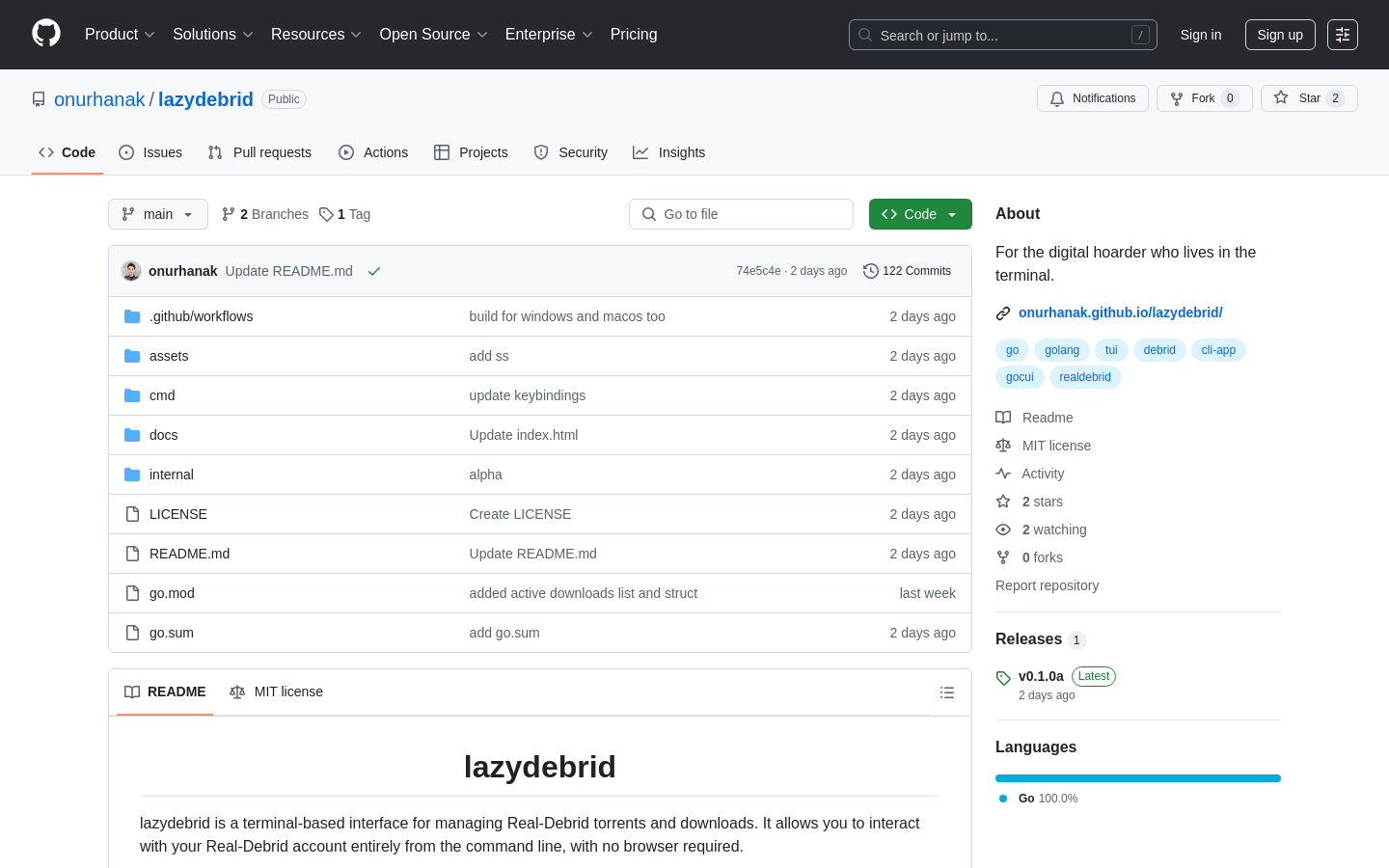Screen dimensions: 1389x868
Task: Click the repository icon before onurhanak
Action: coord(39,99)
